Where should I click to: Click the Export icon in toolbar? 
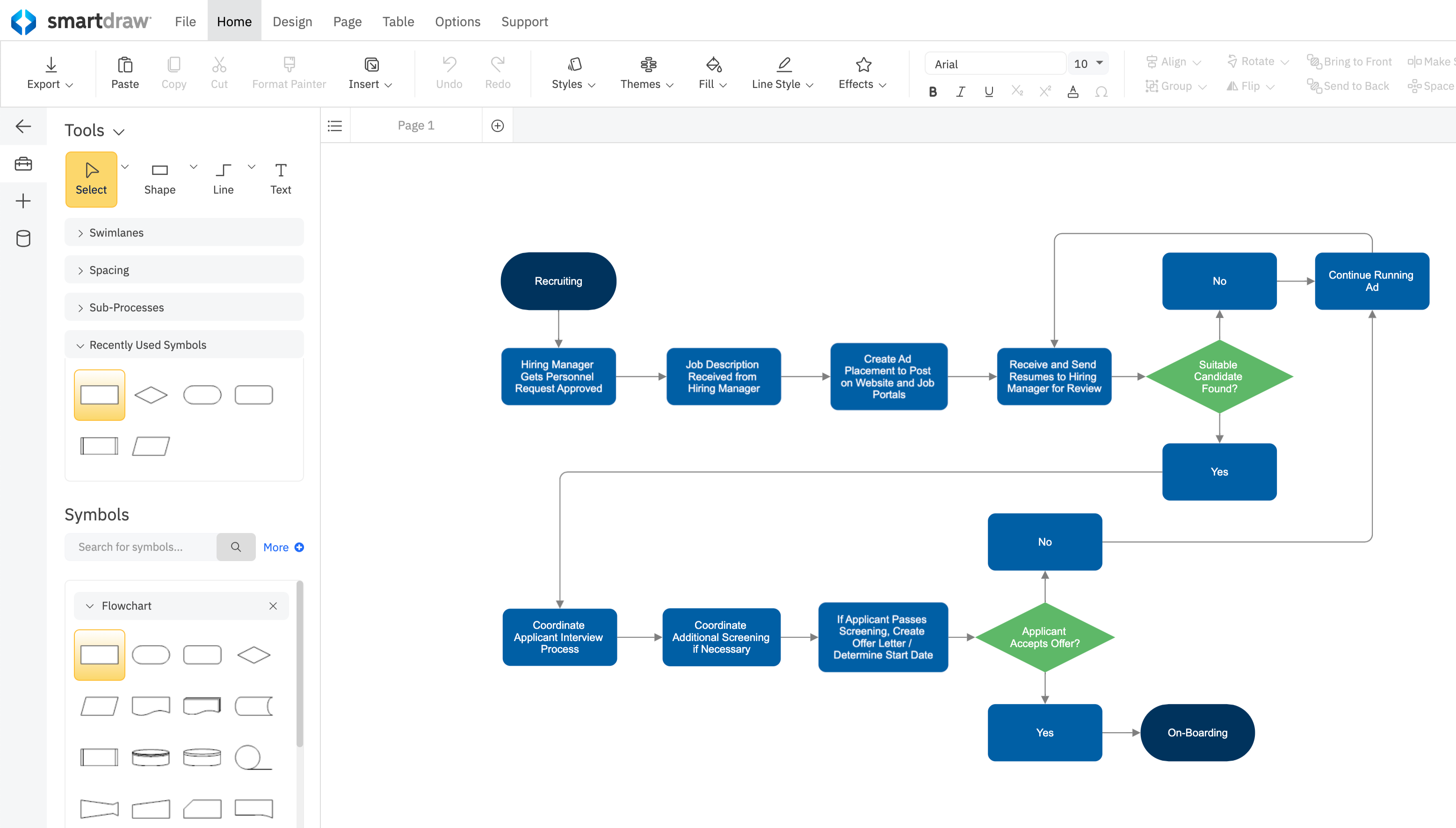coord(51,65)
